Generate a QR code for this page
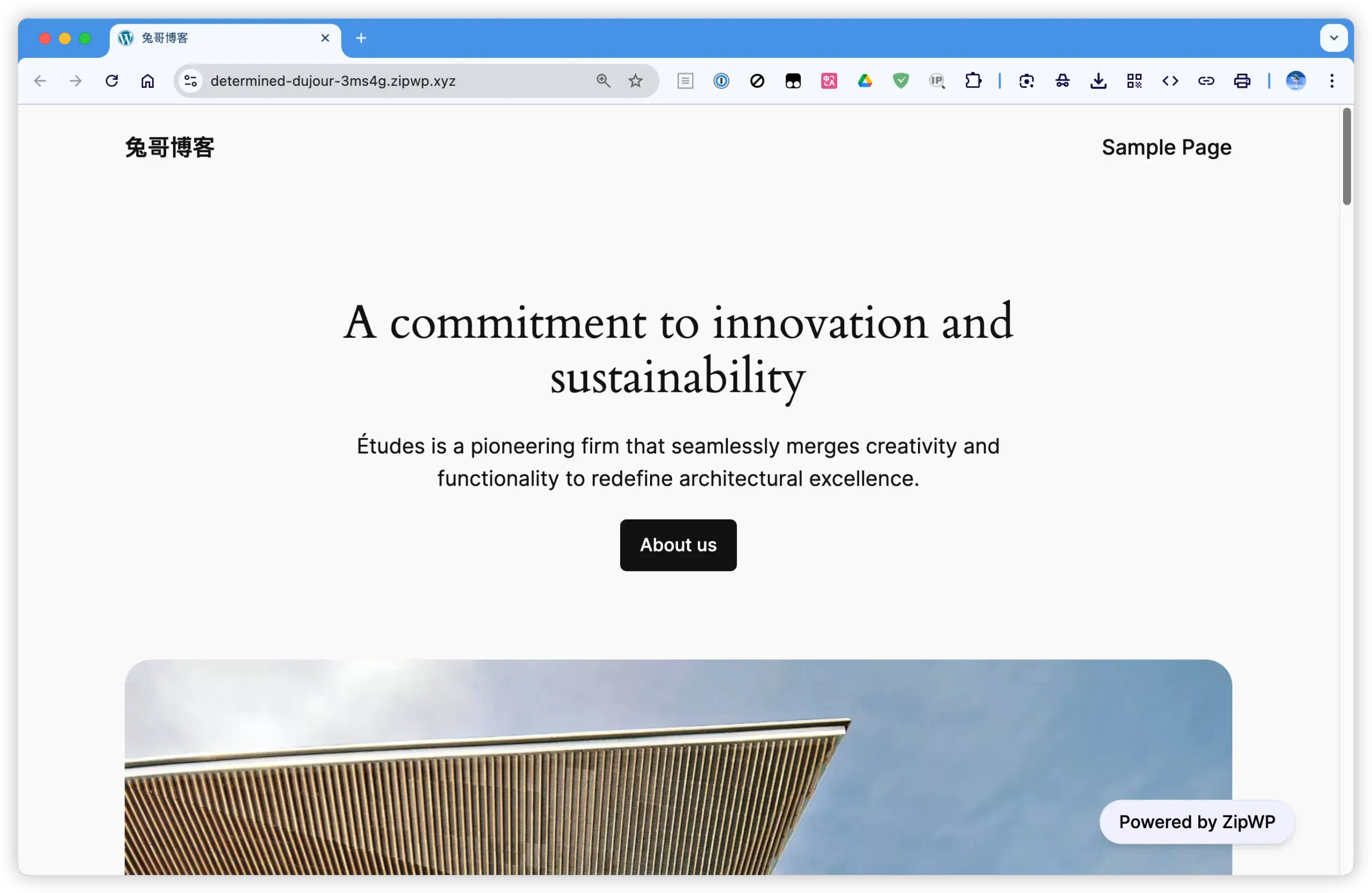Image resolution: width=1372 pixels, height=893 pixels. pyautogui.click(x=1135, y=81)
